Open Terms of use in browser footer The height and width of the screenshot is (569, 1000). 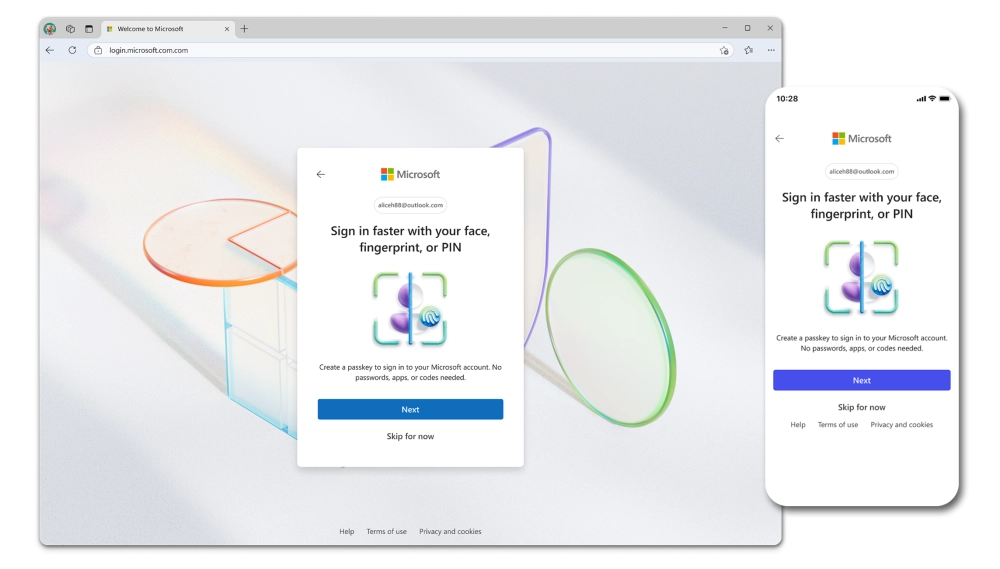[386, 532]
